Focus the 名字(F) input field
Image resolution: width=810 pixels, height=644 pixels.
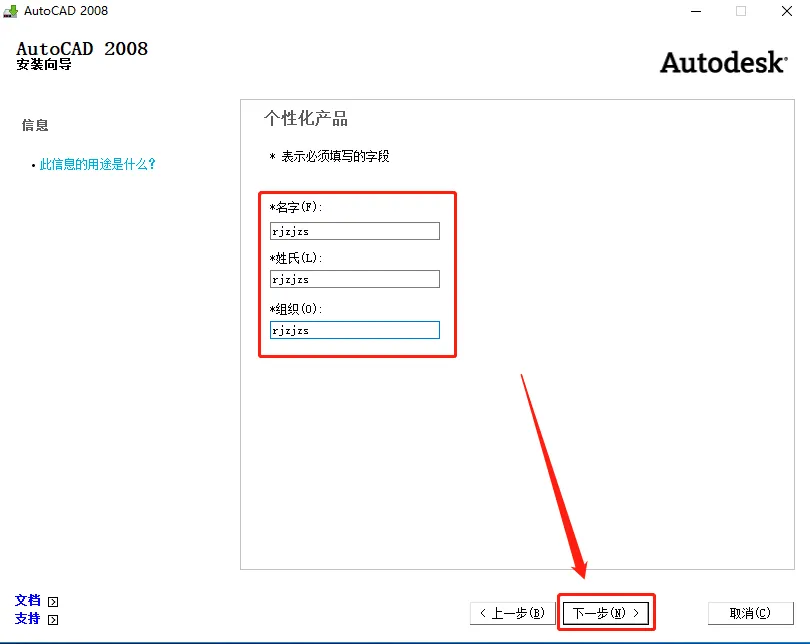354,231
